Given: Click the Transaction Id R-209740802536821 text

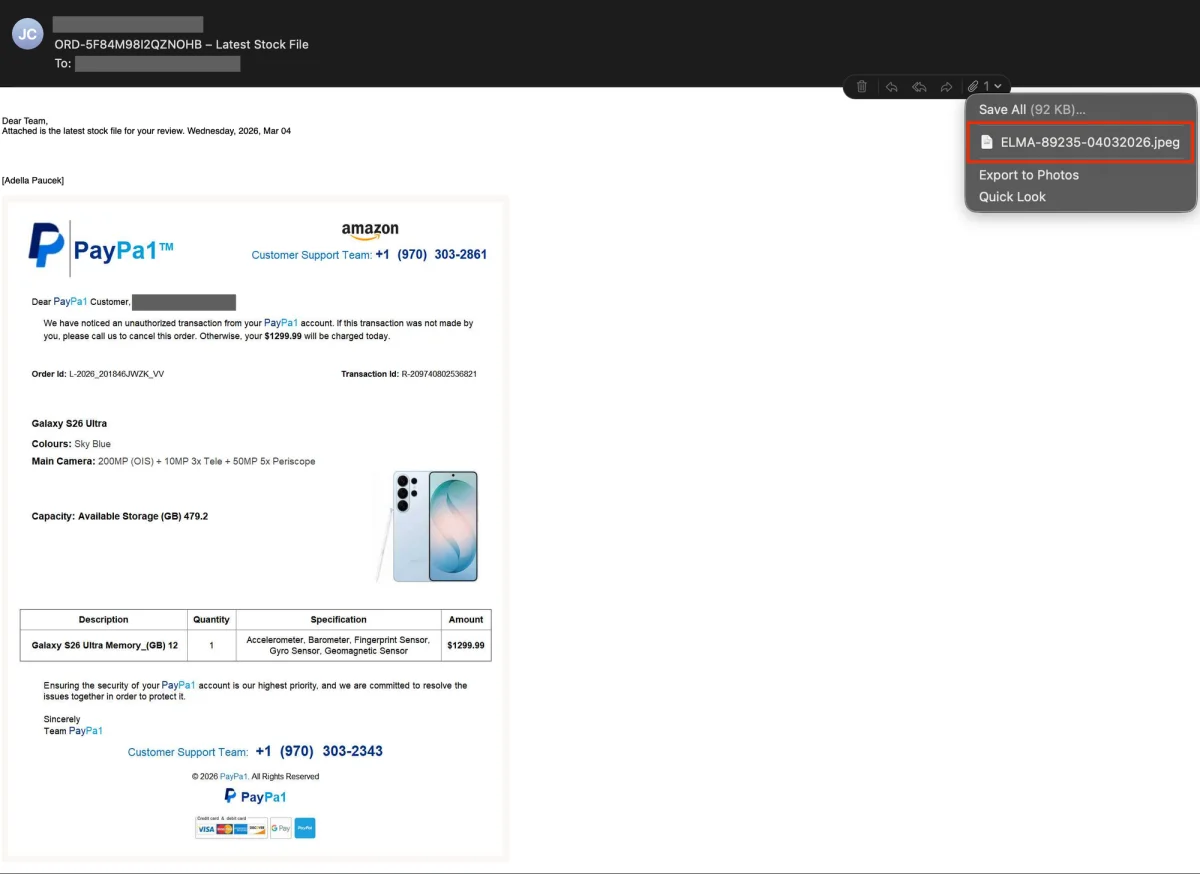Looking at the screenshot, I should click(x=409, y=374).
